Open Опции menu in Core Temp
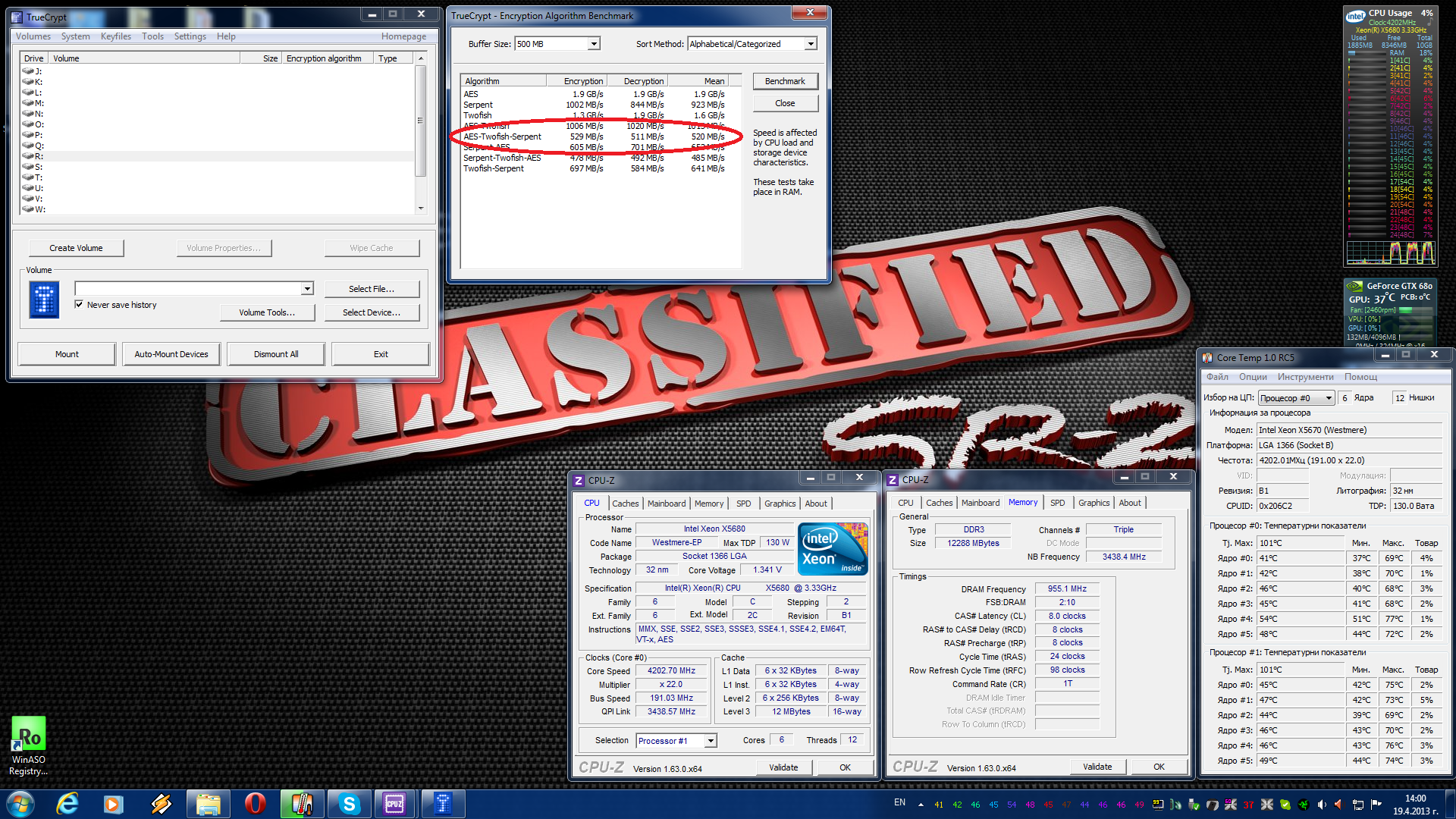 tap(1253, 377)
